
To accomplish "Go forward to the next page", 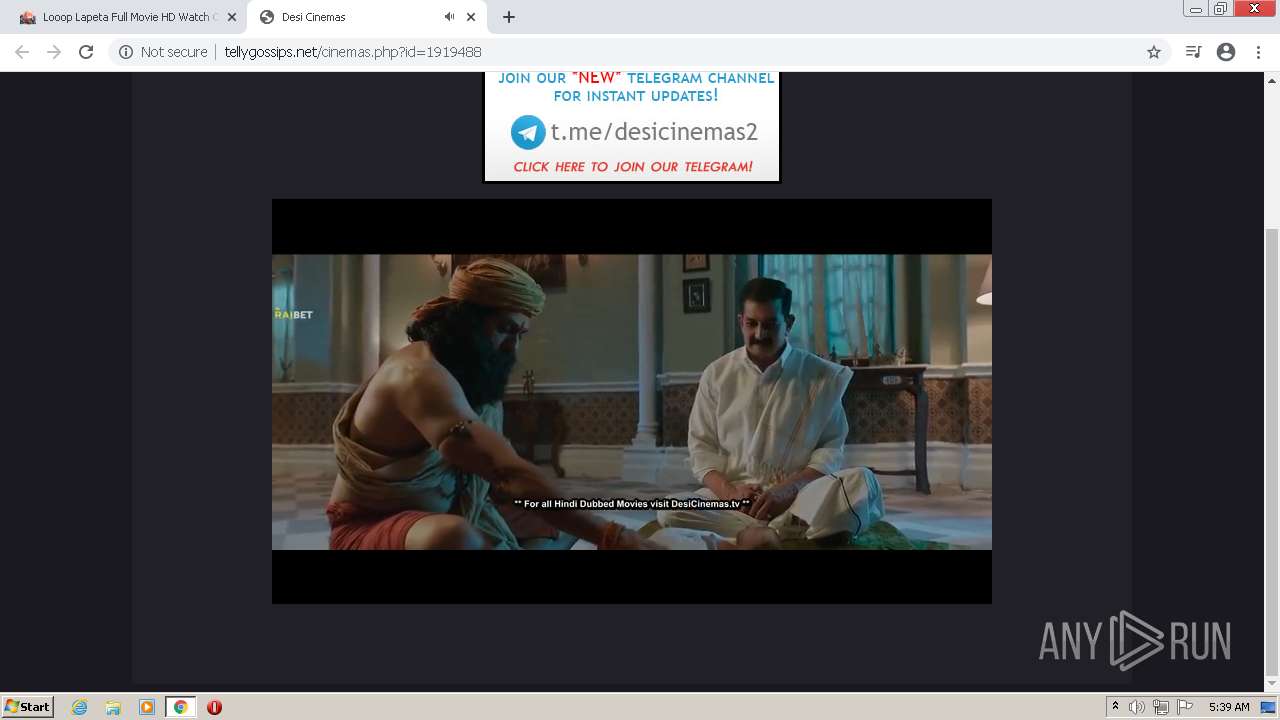I will (x=54, y=52).
